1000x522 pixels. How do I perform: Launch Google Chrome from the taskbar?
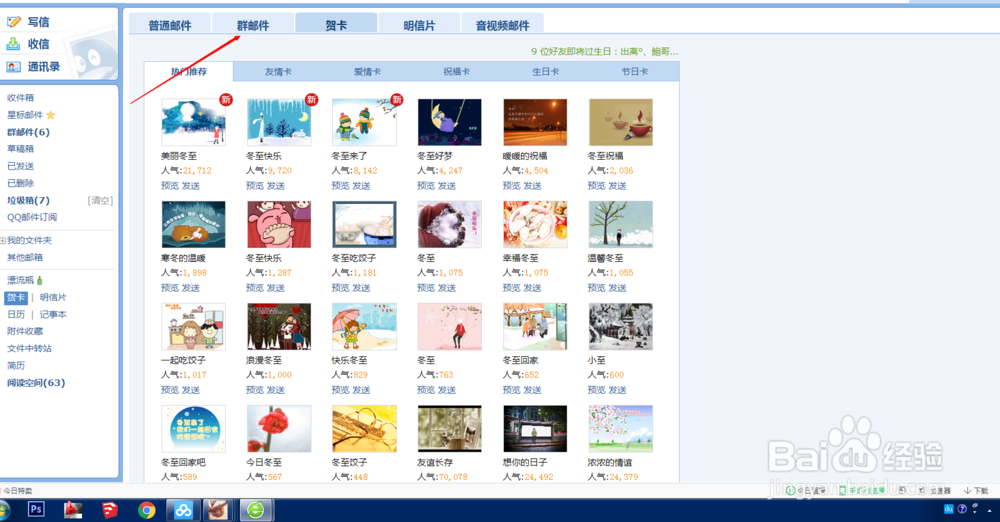[147, 510]
